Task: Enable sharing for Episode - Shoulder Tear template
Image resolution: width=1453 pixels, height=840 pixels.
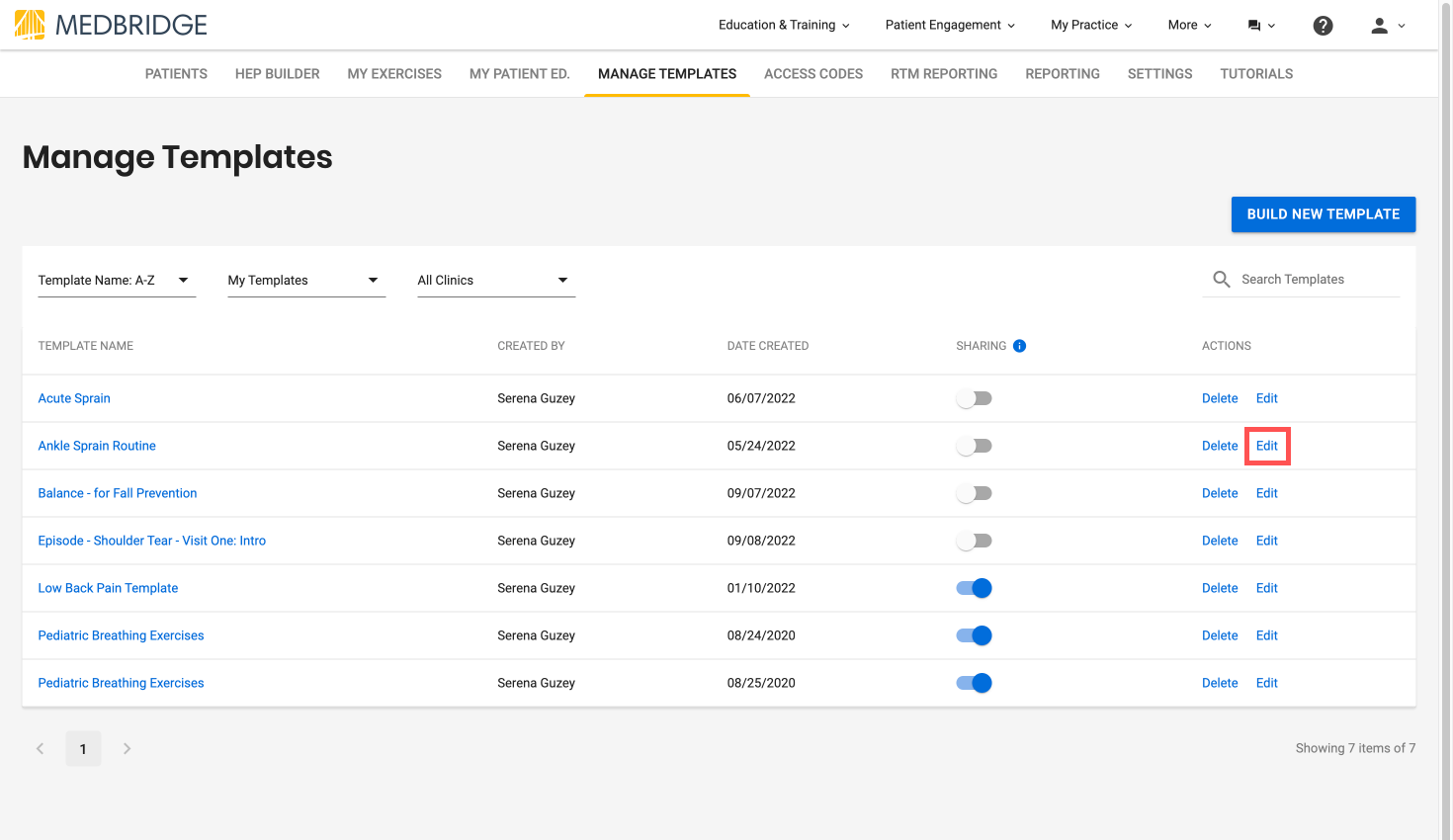Action: pyautogui.click(x=974, y=541)
